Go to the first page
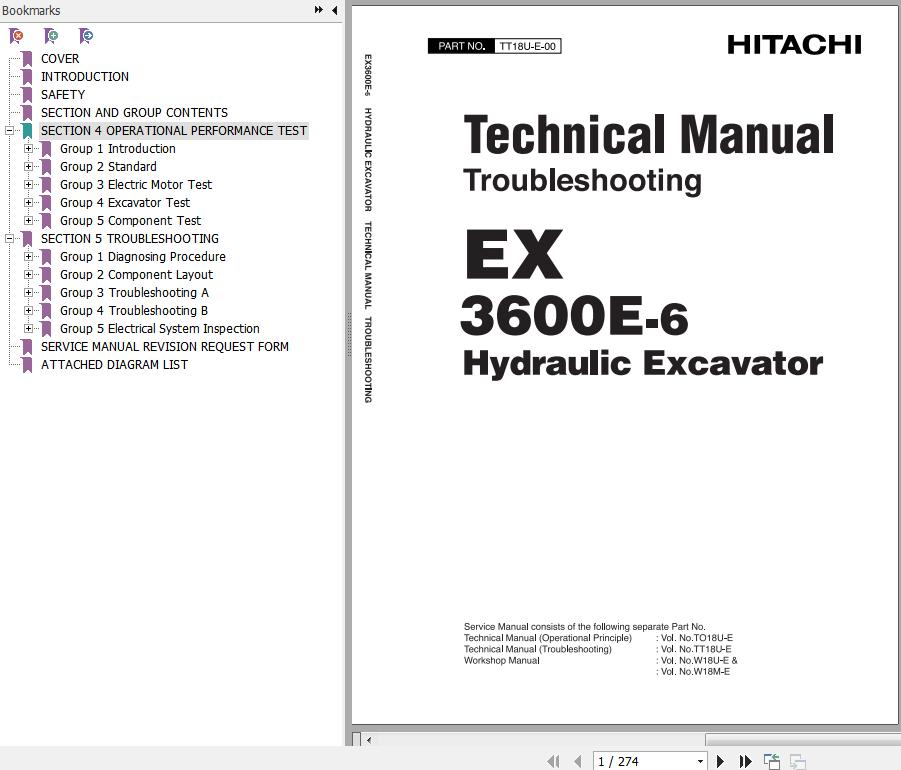Screen dimensions: 901x770 553,761
